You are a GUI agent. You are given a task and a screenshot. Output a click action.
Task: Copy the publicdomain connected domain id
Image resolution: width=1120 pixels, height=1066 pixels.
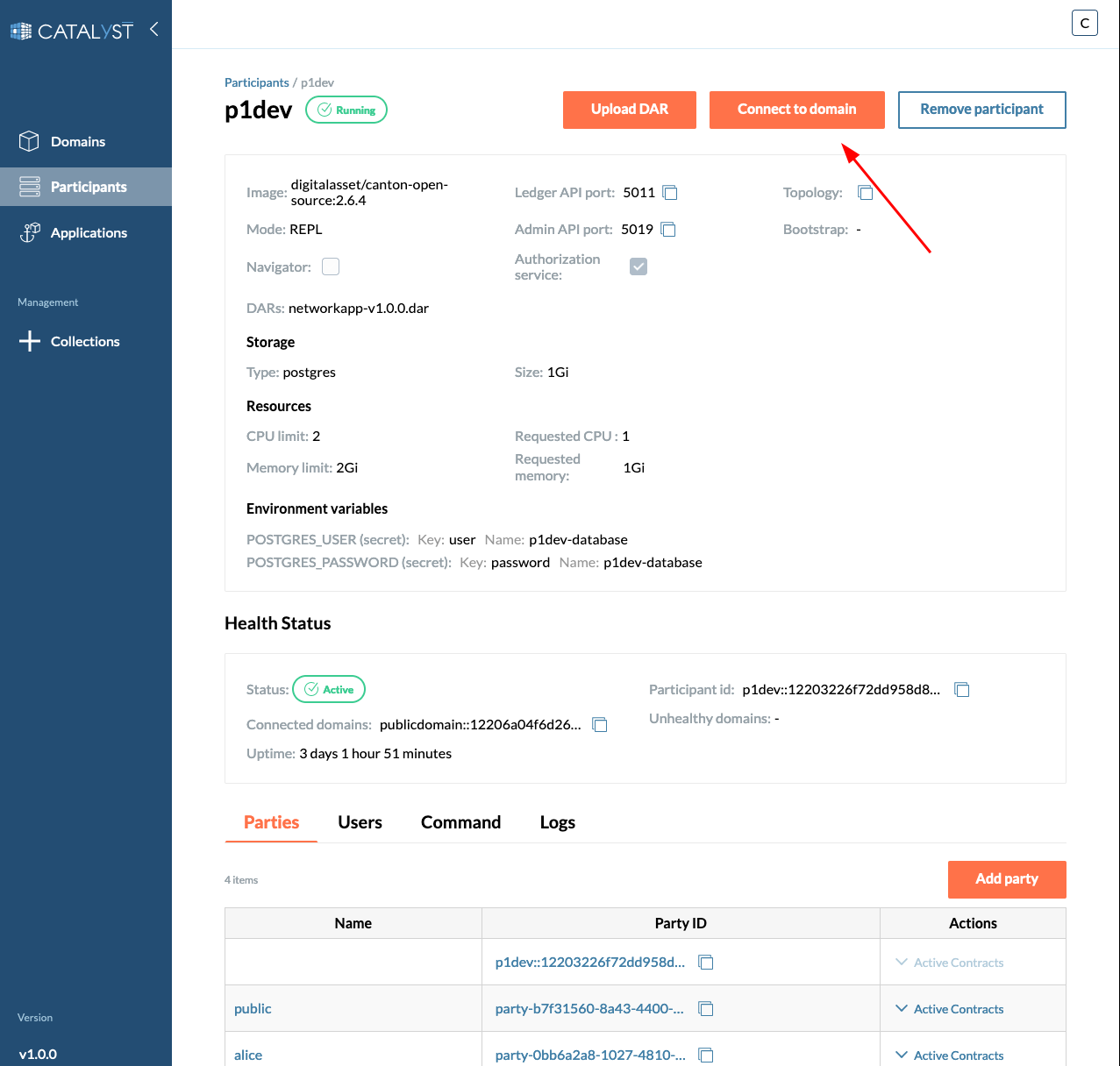point(600,725)
